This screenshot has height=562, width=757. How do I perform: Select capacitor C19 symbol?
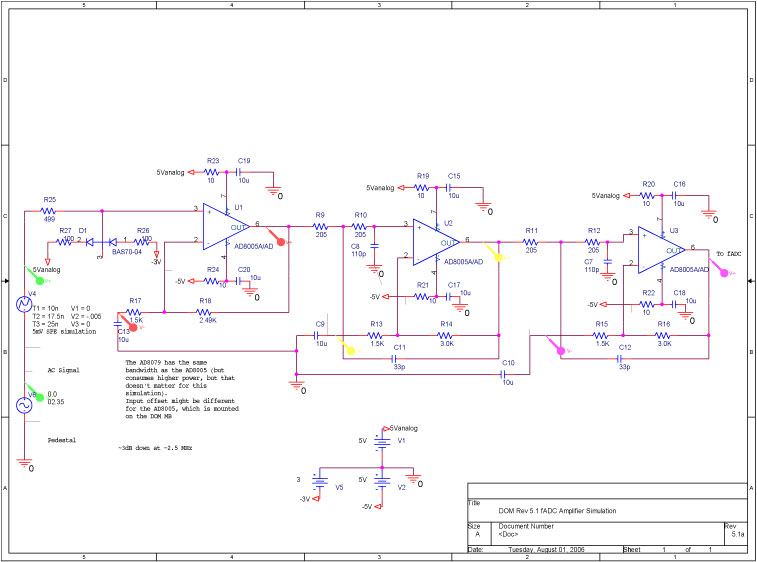238,172
